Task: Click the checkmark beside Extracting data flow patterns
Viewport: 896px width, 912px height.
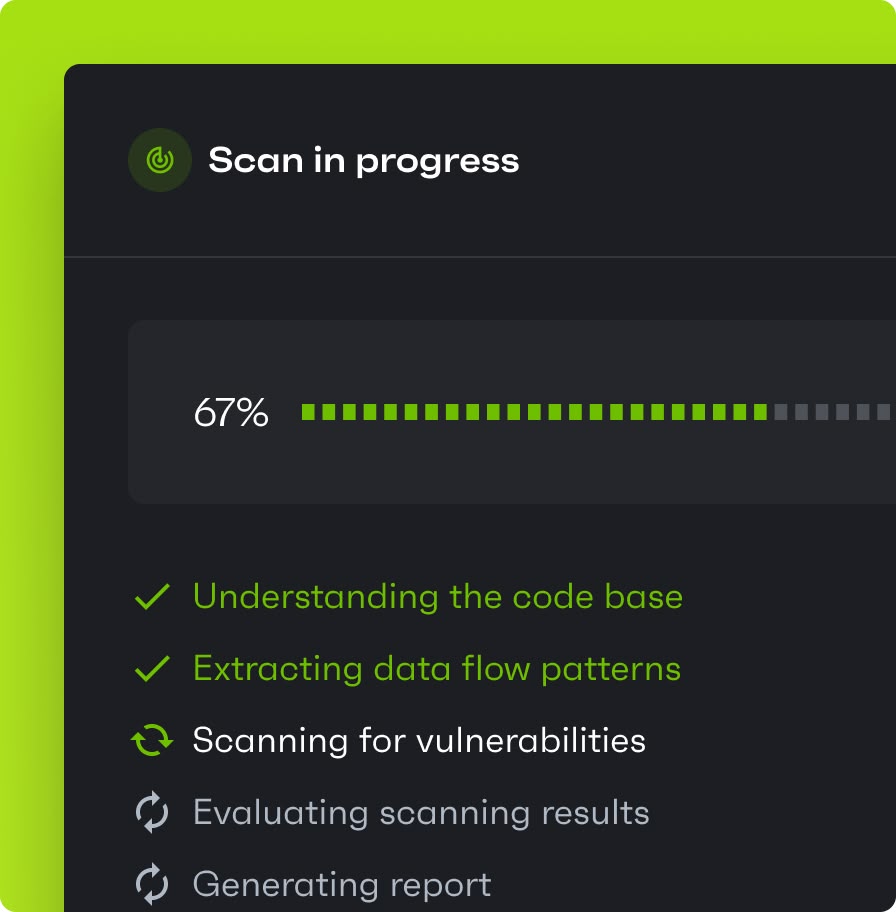Action: [x=152, y=669]
